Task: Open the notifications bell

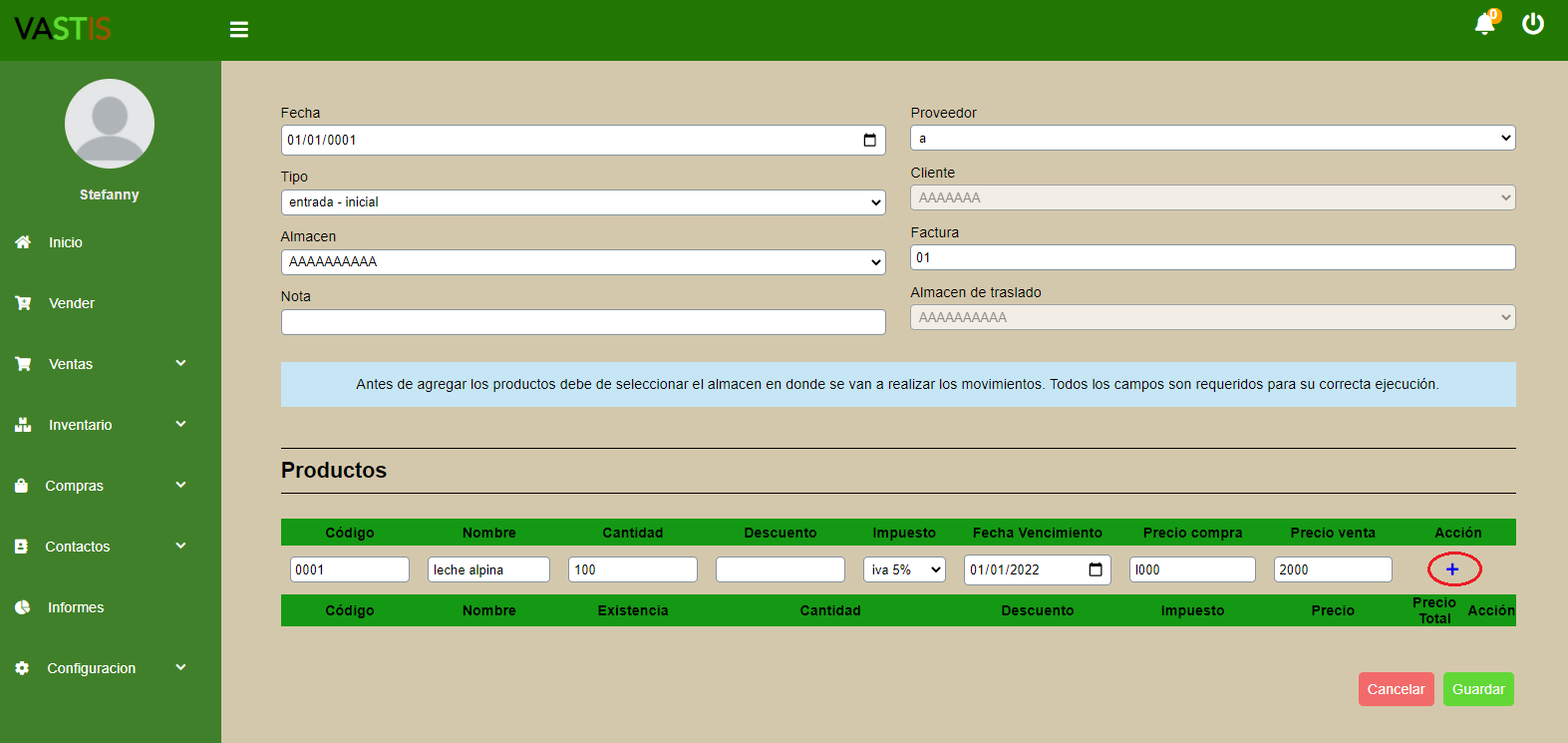Action: click(1485, 24)
